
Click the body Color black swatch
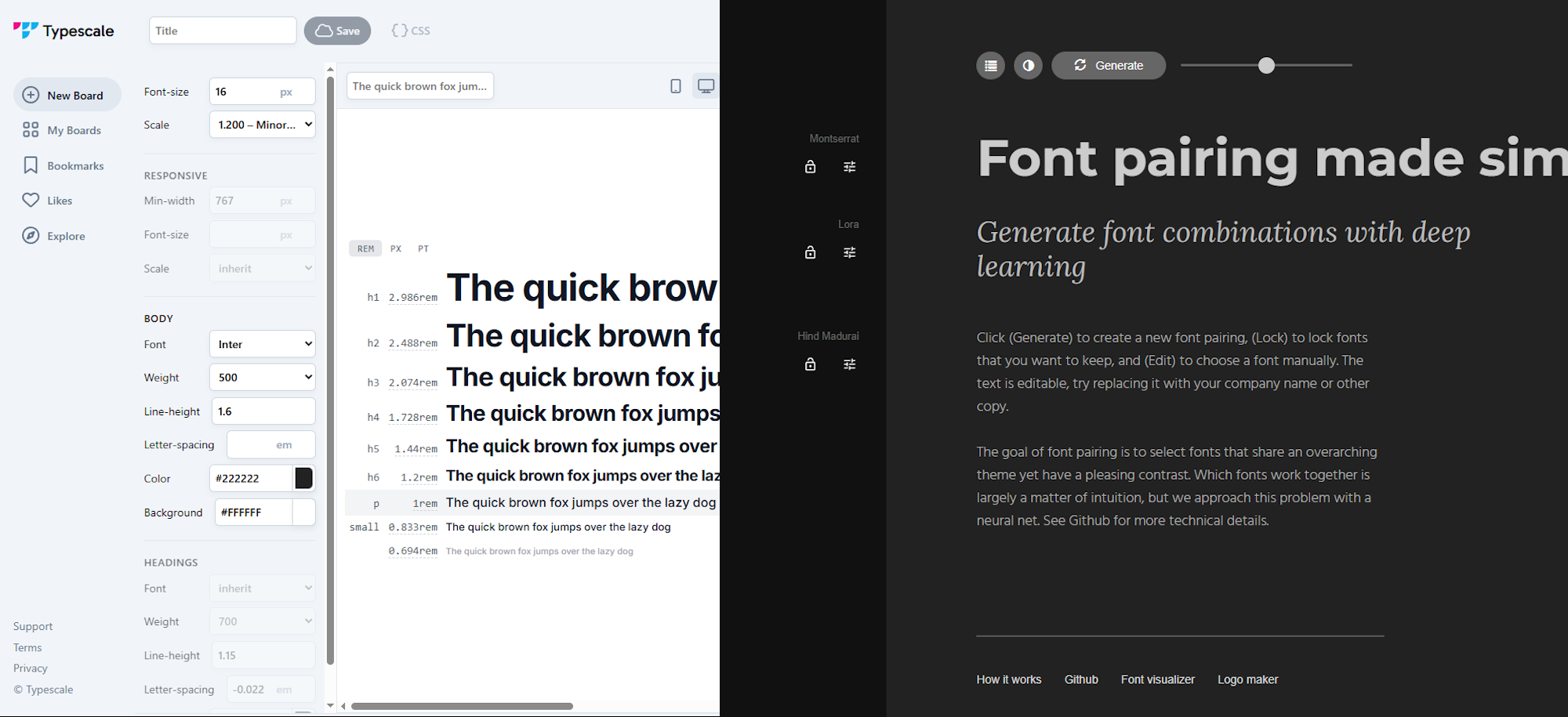pyautogui.click(x=303, y=478)
